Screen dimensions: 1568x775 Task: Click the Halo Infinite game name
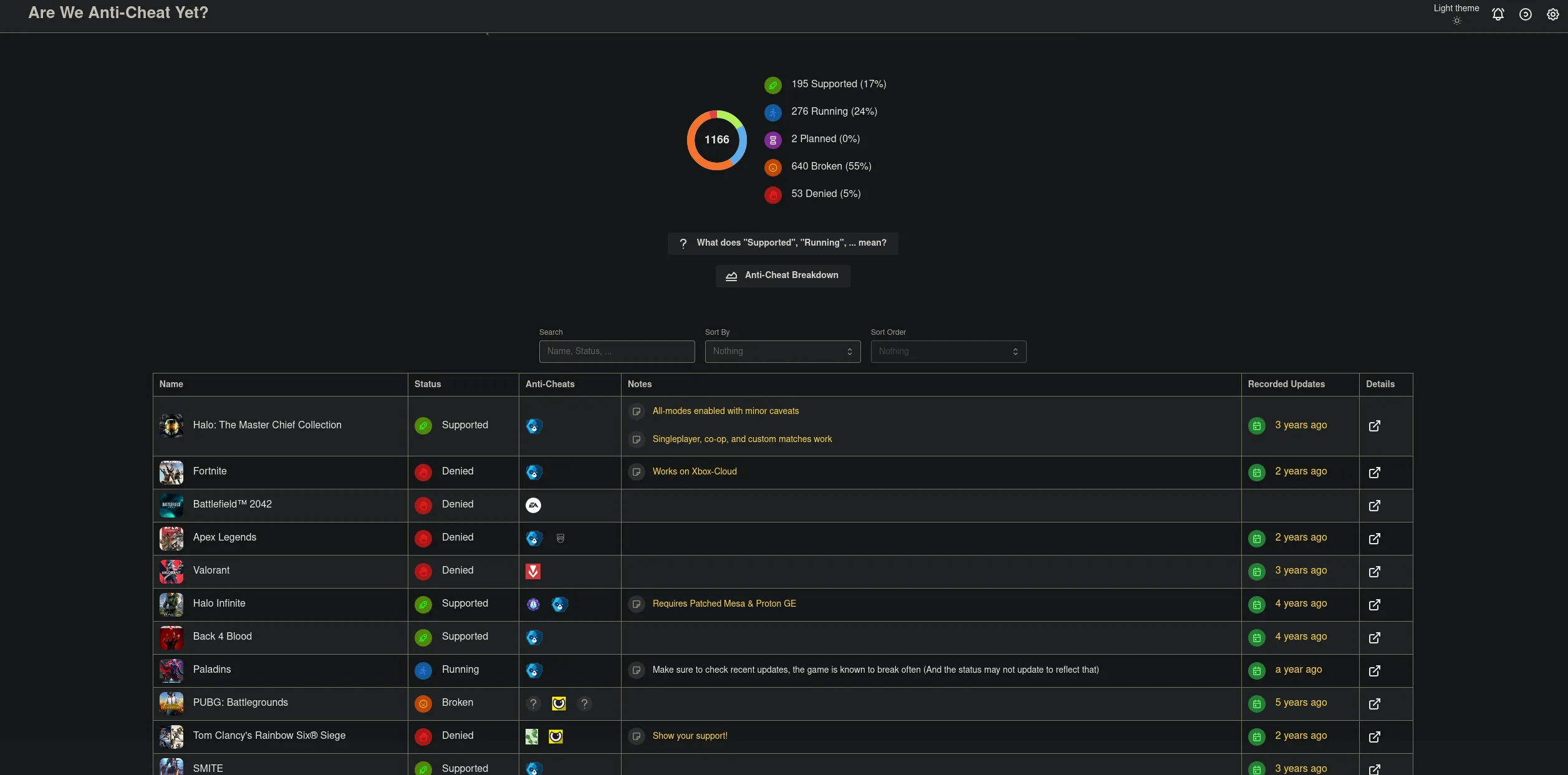(x=219, y=604)
